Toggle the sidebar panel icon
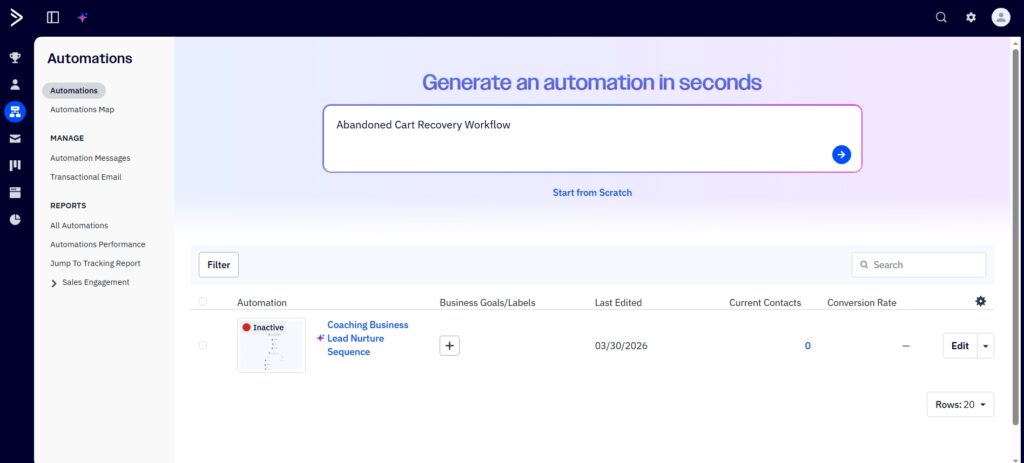The width and height of the screenshot is (1024, 463). tap(53, 18)
